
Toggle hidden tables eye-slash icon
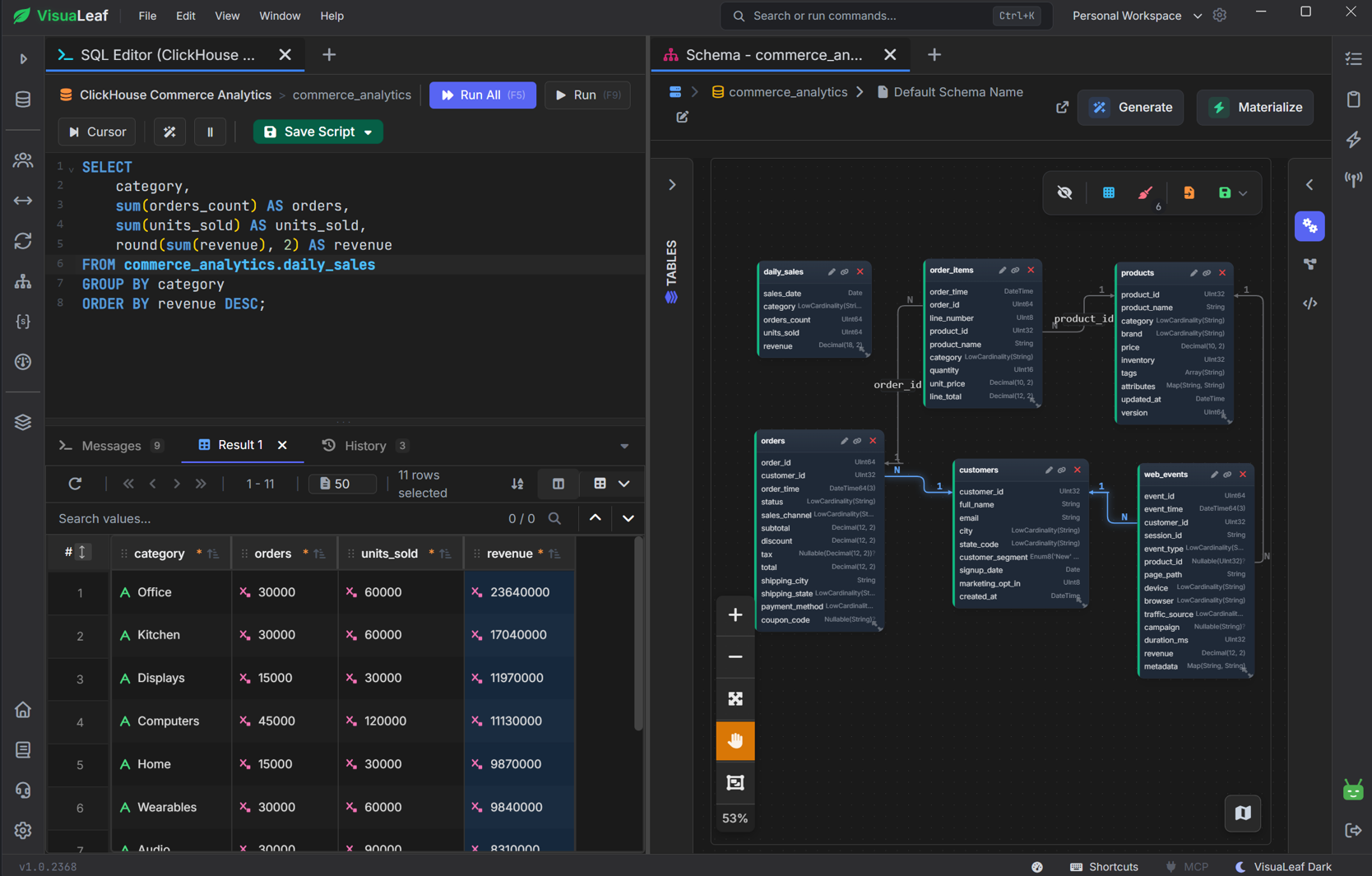click(x=1064, y=192)
